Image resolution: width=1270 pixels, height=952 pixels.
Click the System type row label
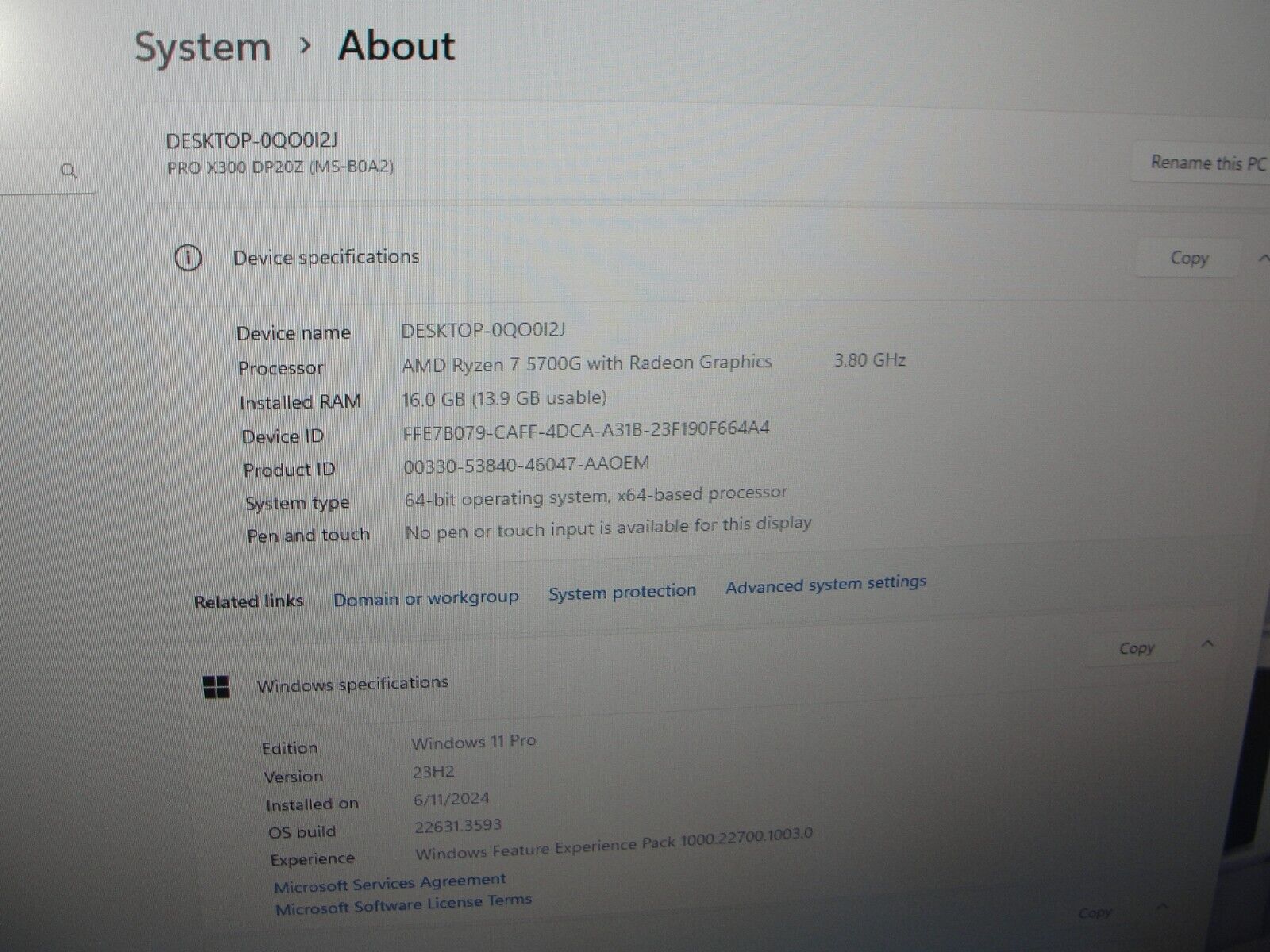coord(297,504)
